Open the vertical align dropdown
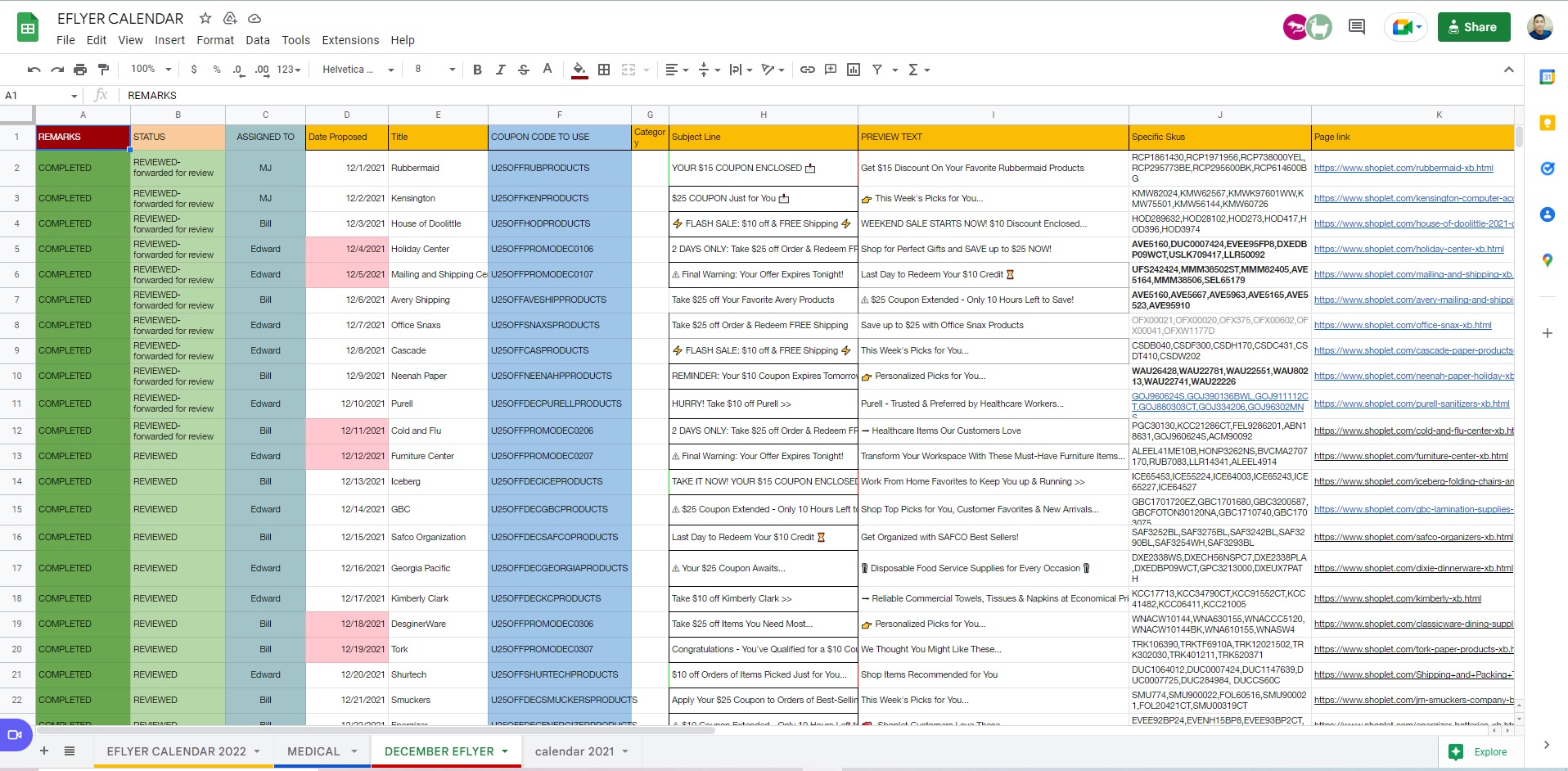The width and height of the screenshot is (1568, 771). 709,70
